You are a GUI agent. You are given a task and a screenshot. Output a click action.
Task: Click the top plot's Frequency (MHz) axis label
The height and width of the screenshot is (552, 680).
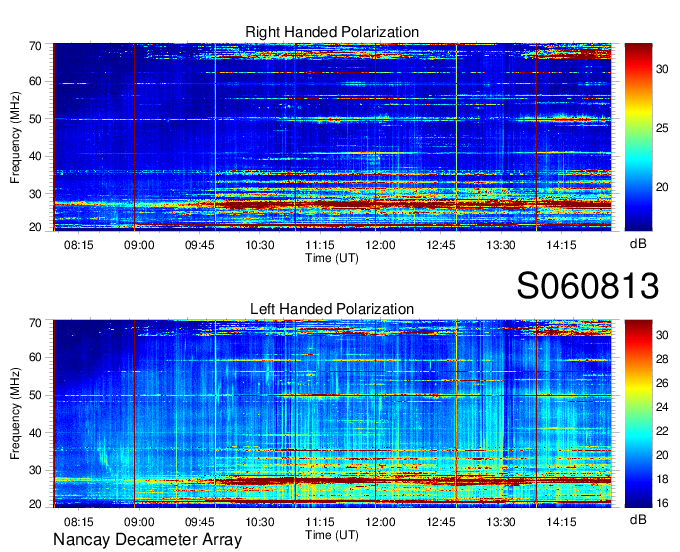(x=15, y=137)
